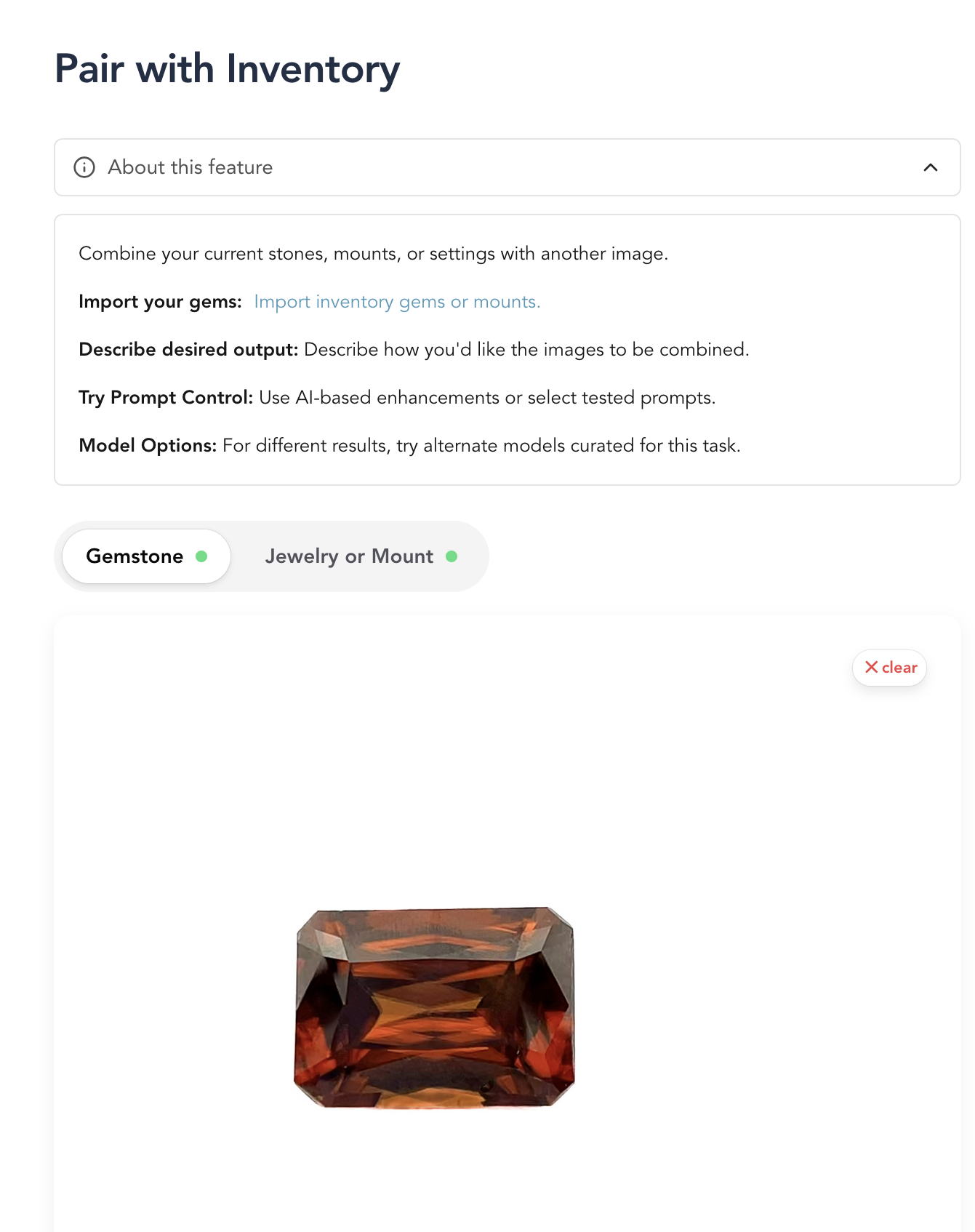Open the "Import inventory gems or mounts" link

(396, 301)
